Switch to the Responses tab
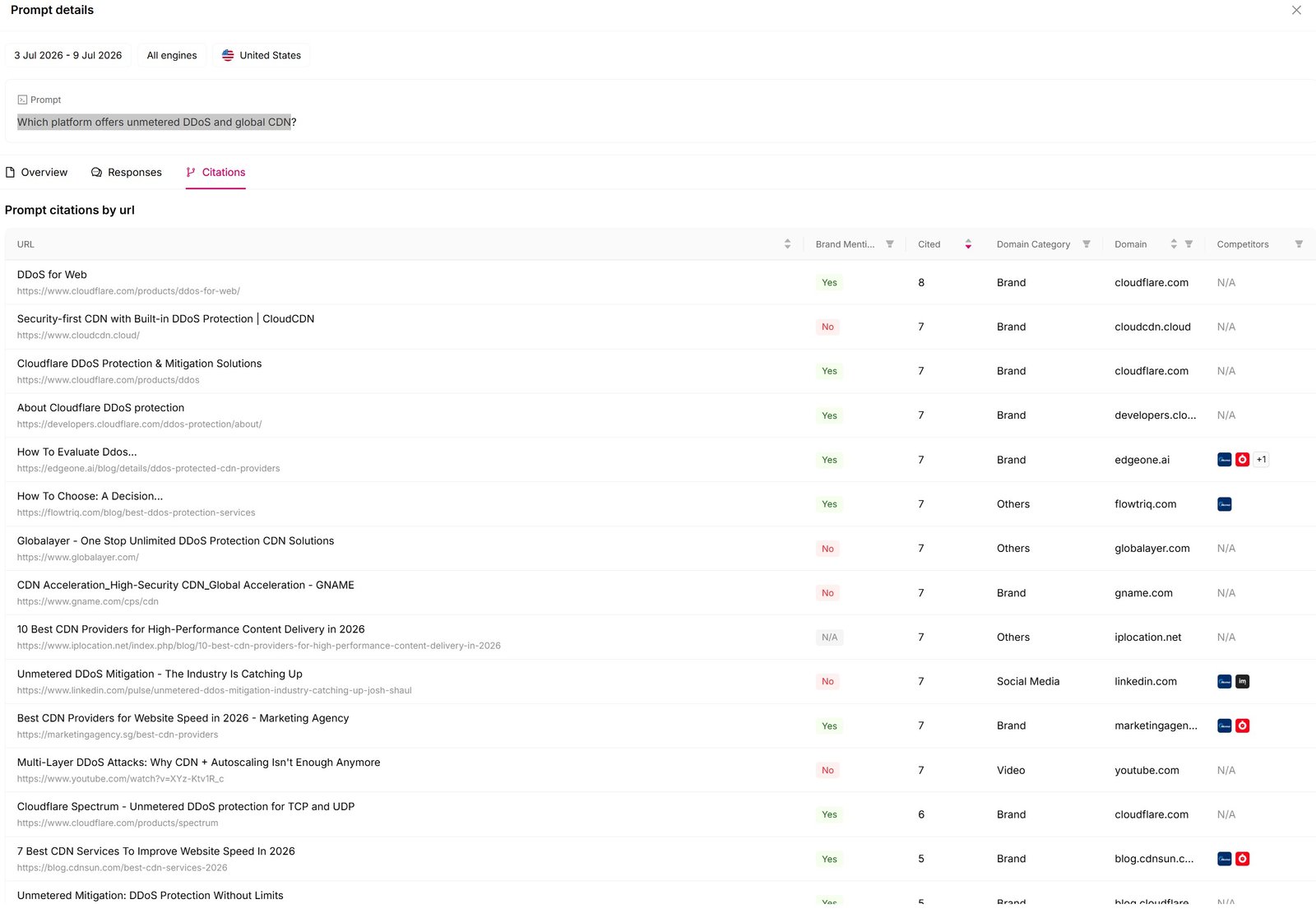This screenshot has height=918, width=1316. [x=127, y=172]
